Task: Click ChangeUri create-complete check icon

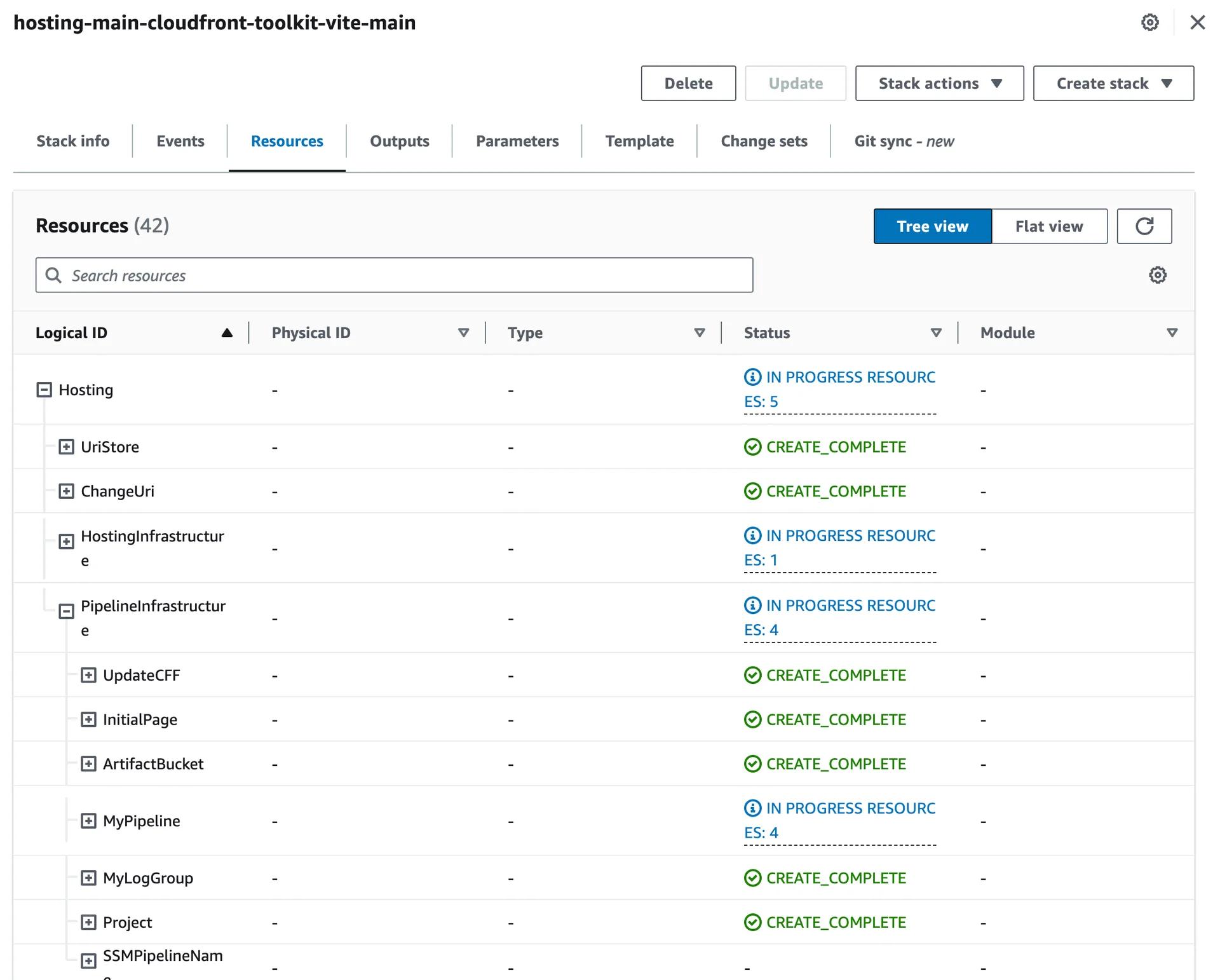Action: coord(752,491)
